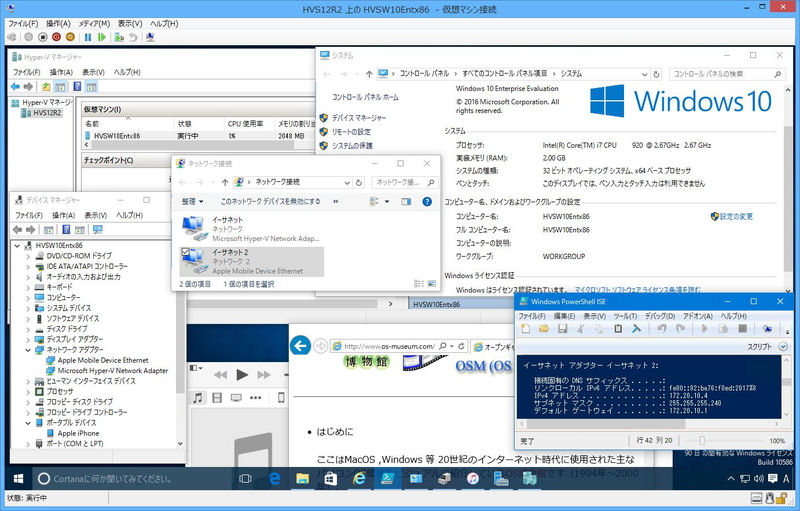Click コントロール パネル ホーム link
Viewport: 800px width, 511px height.
[x=365, y=97]
